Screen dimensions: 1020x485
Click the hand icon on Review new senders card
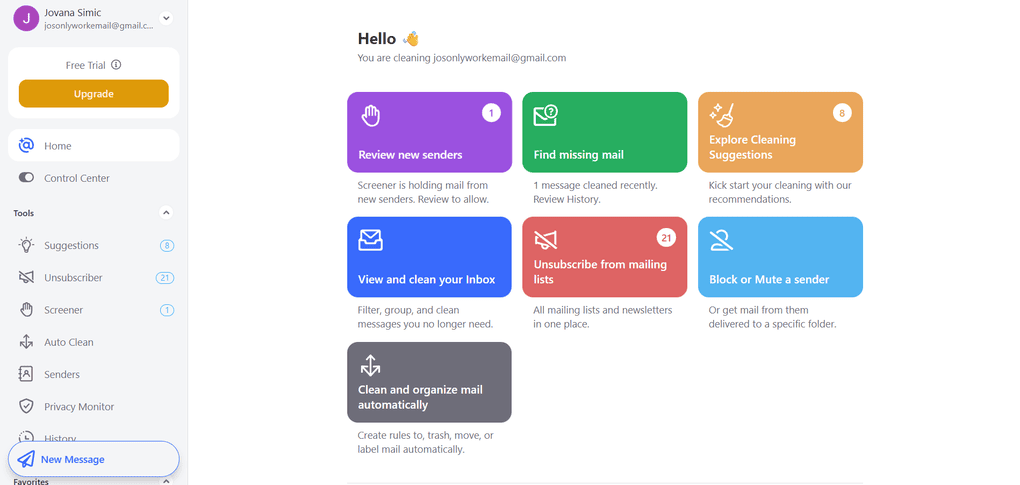click(371, 116)
